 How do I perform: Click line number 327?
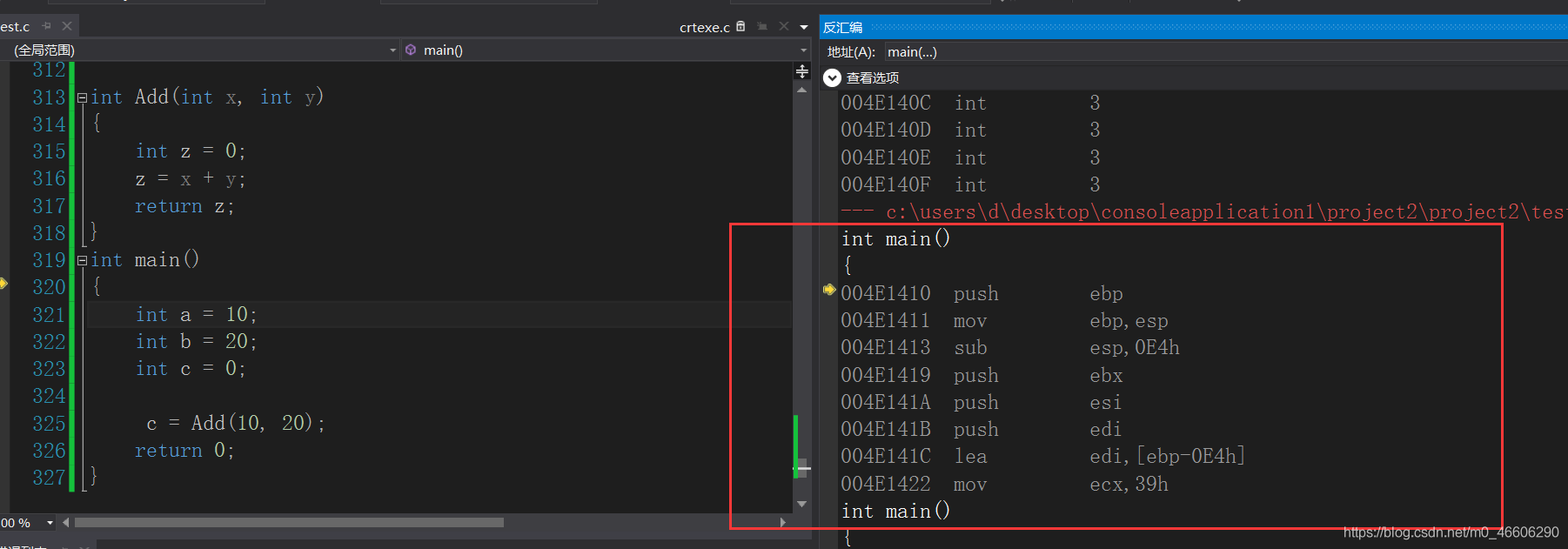49,478
